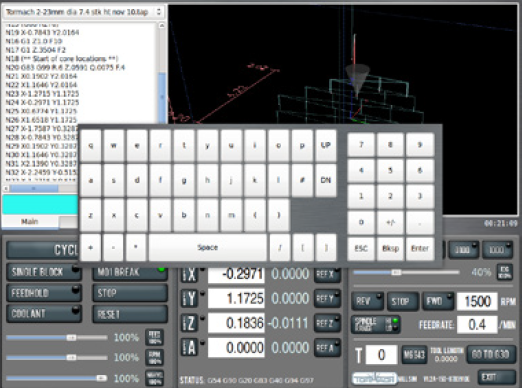This screenshot has width=522, height=388.
Task: Click the 5 key on numeric keypad
Action: (x=390, y=171)
